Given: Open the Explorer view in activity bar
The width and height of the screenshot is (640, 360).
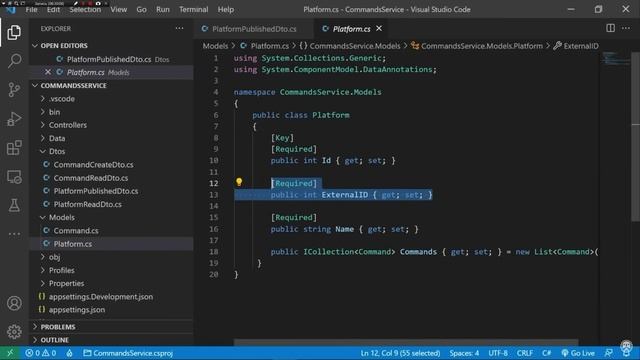Looking at the screenshot, I should (x=14, y=32).
